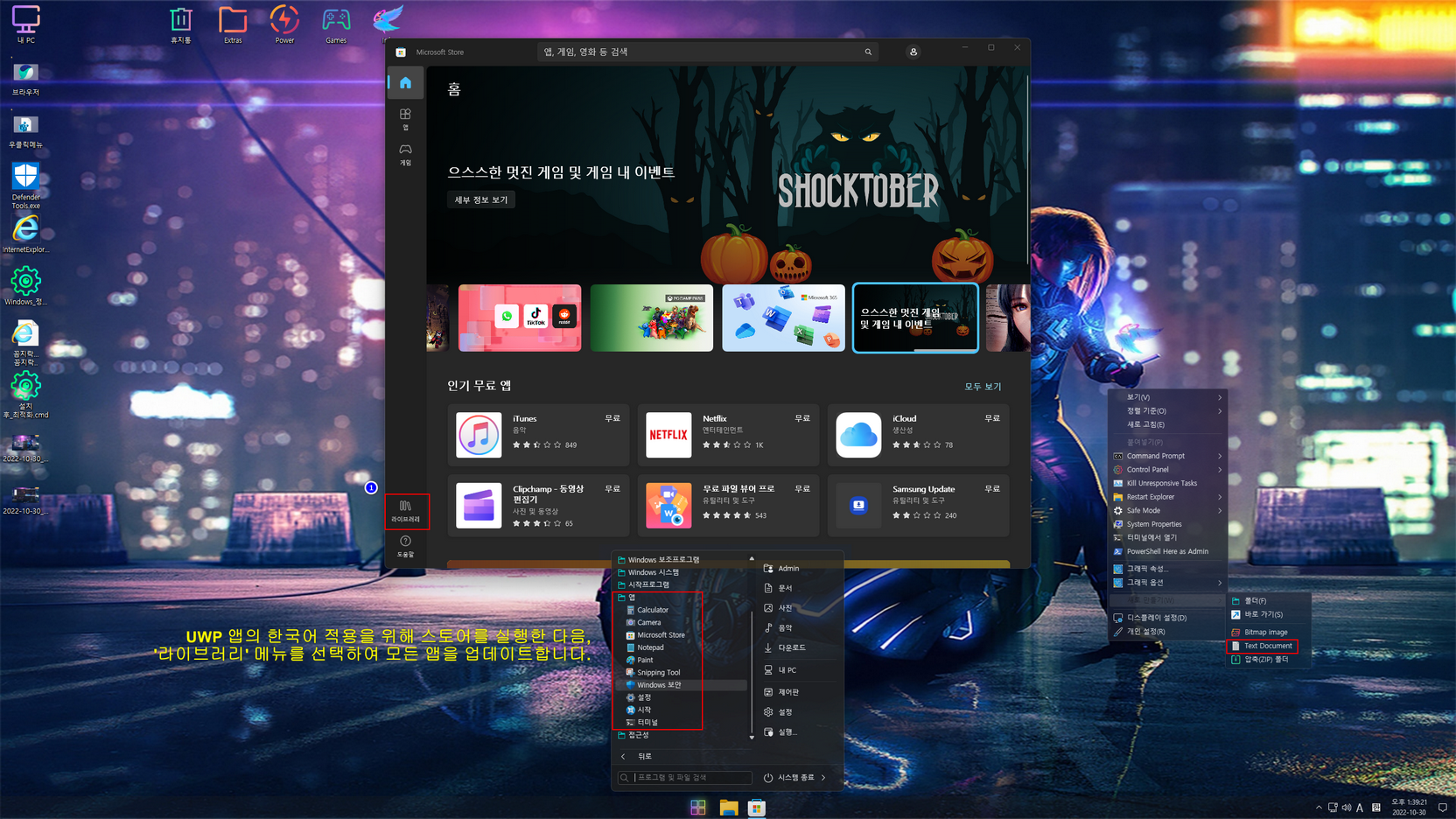1456x819 pixels.
Task: Expand Restart Explorer submenu
Action: [1167, 497]
